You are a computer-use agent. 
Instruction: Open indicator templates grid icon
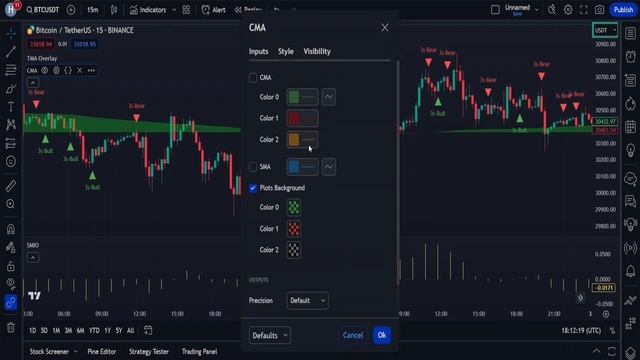[x=186, y=10]
